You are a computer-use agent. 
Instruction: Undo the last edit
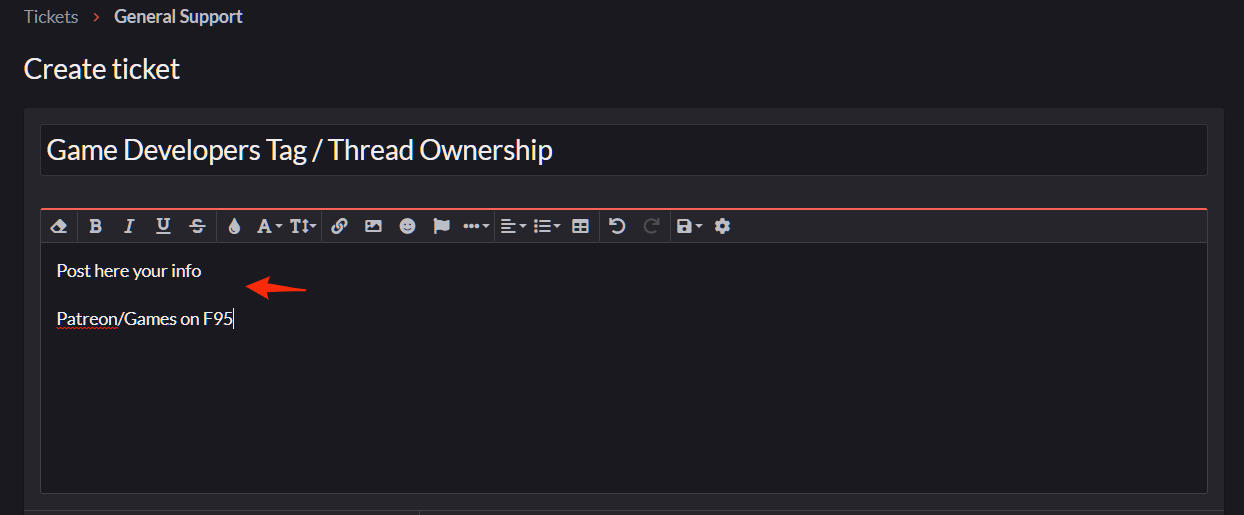[617, 226]
